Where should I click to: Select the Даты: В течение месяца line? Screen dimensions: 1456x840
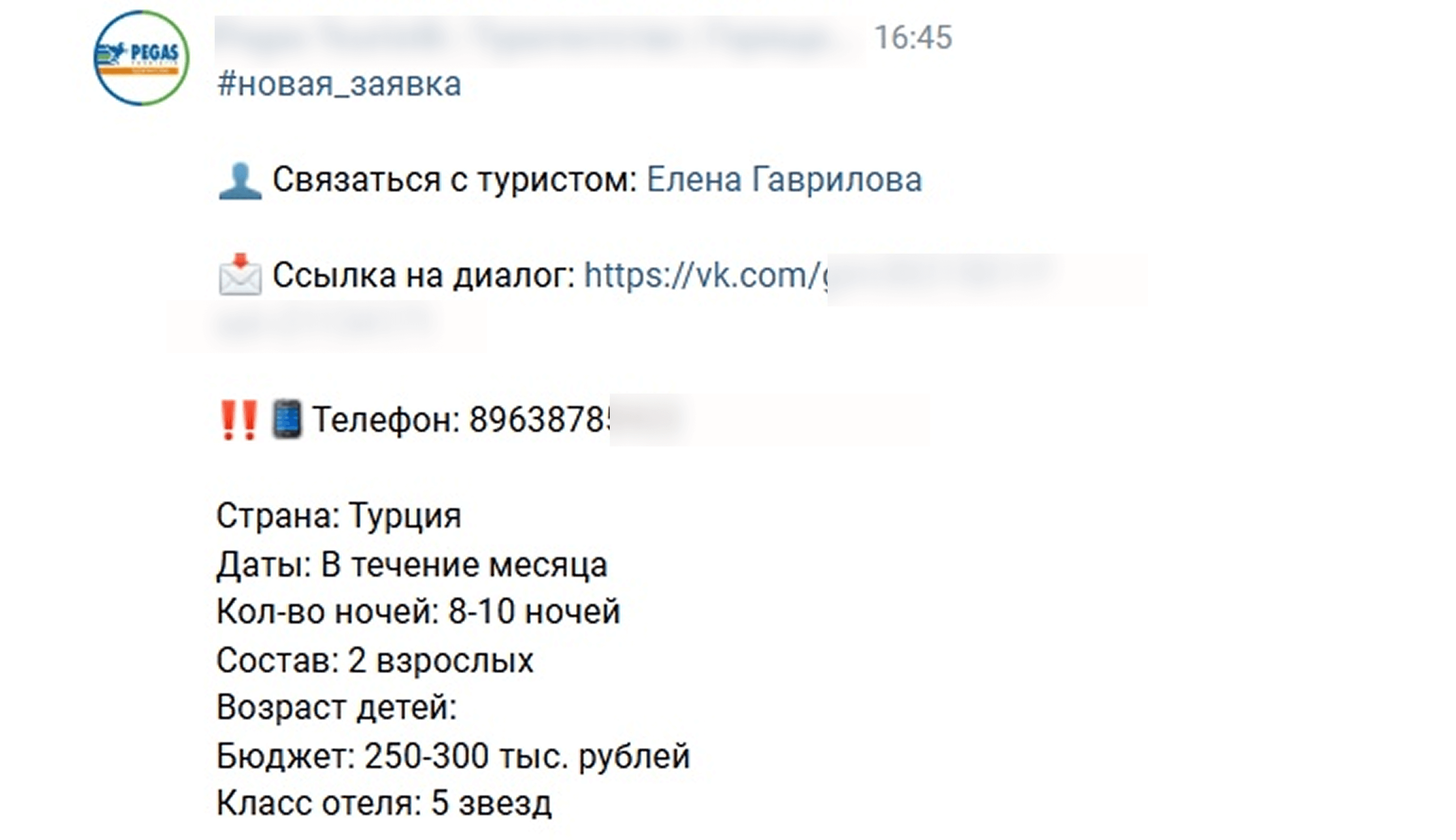pos(412,564)
